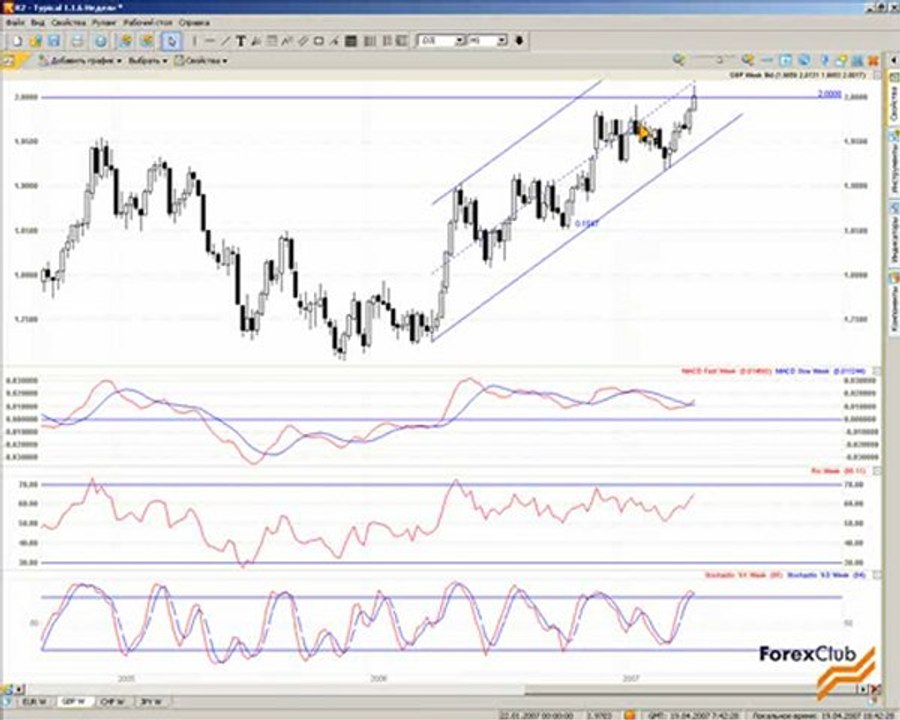
Task: Click the orange status bar indicator icon
Action: click(630, 715)
